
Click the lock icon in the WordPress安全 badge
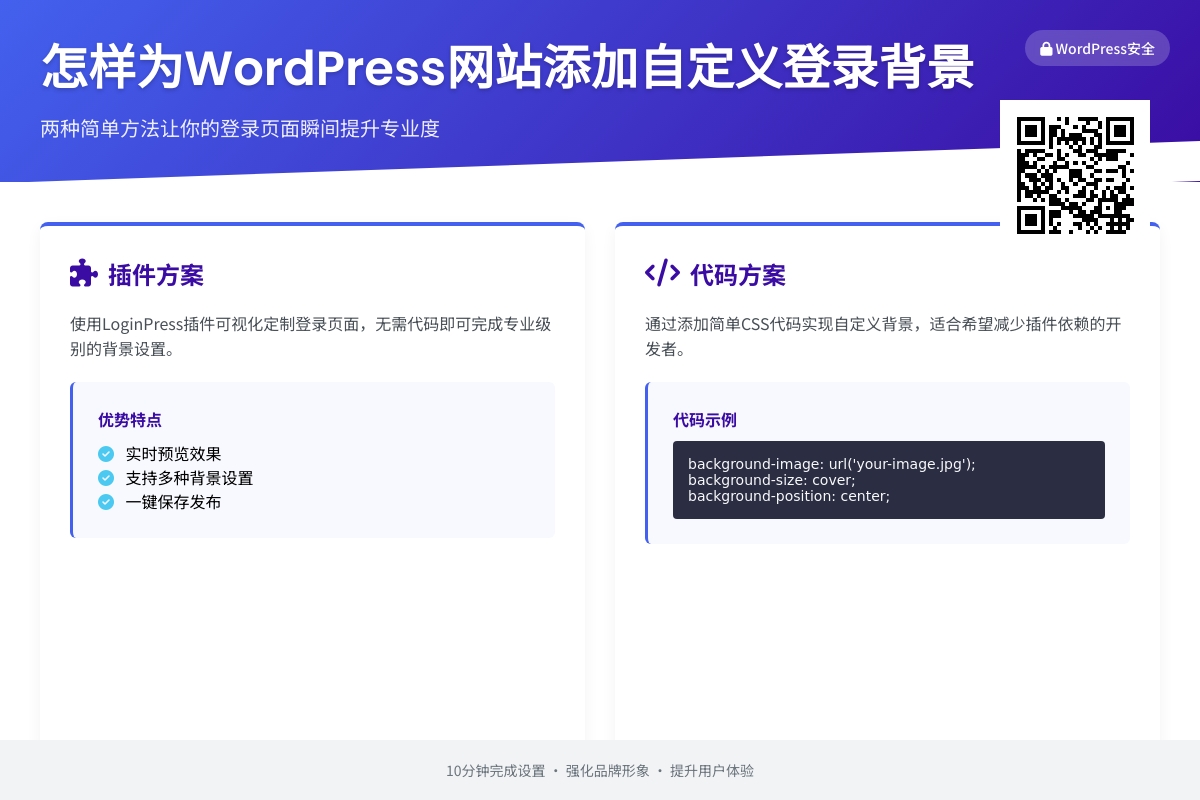1046,48
